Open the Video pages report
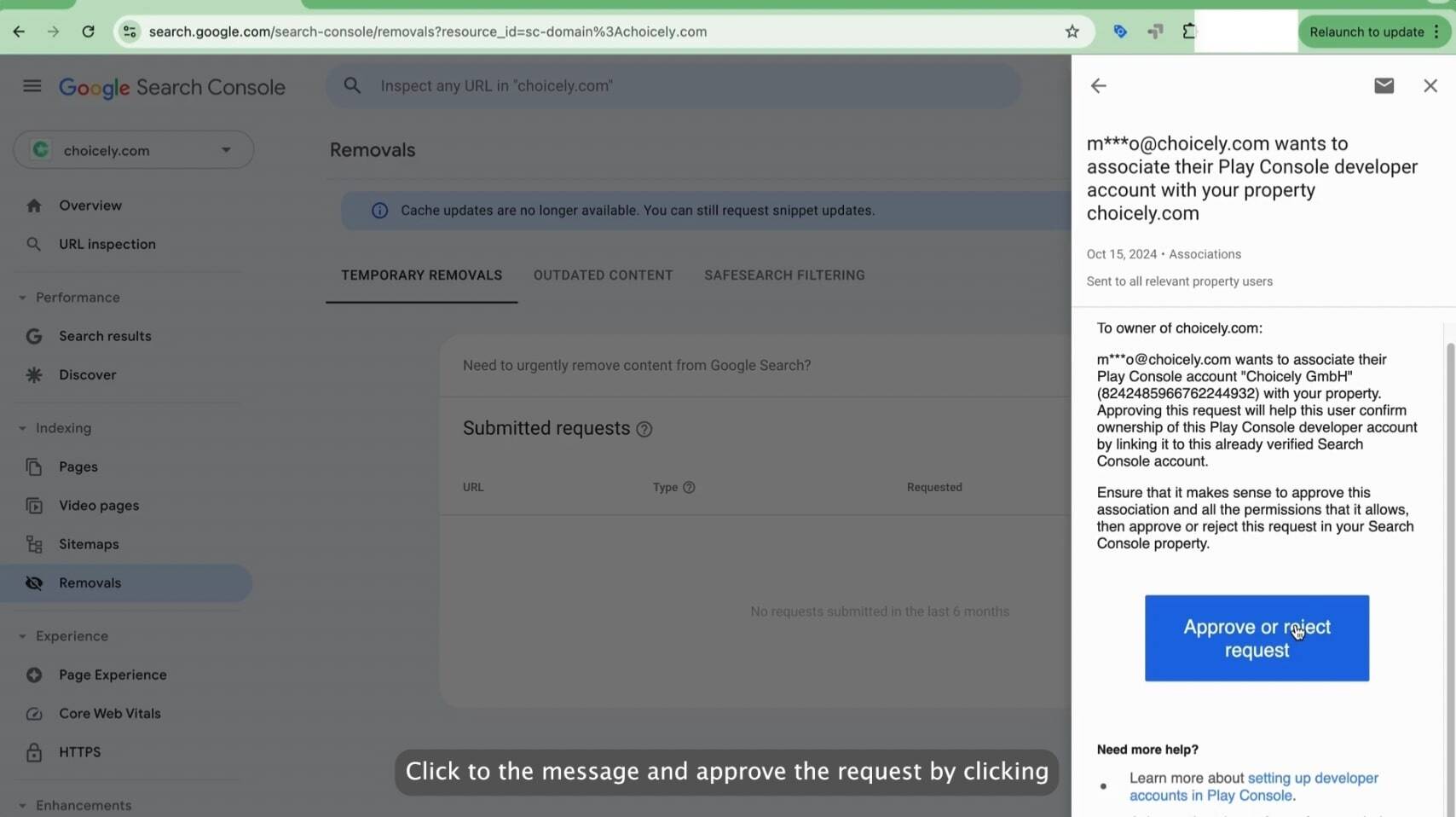 (x=98, y=505)
